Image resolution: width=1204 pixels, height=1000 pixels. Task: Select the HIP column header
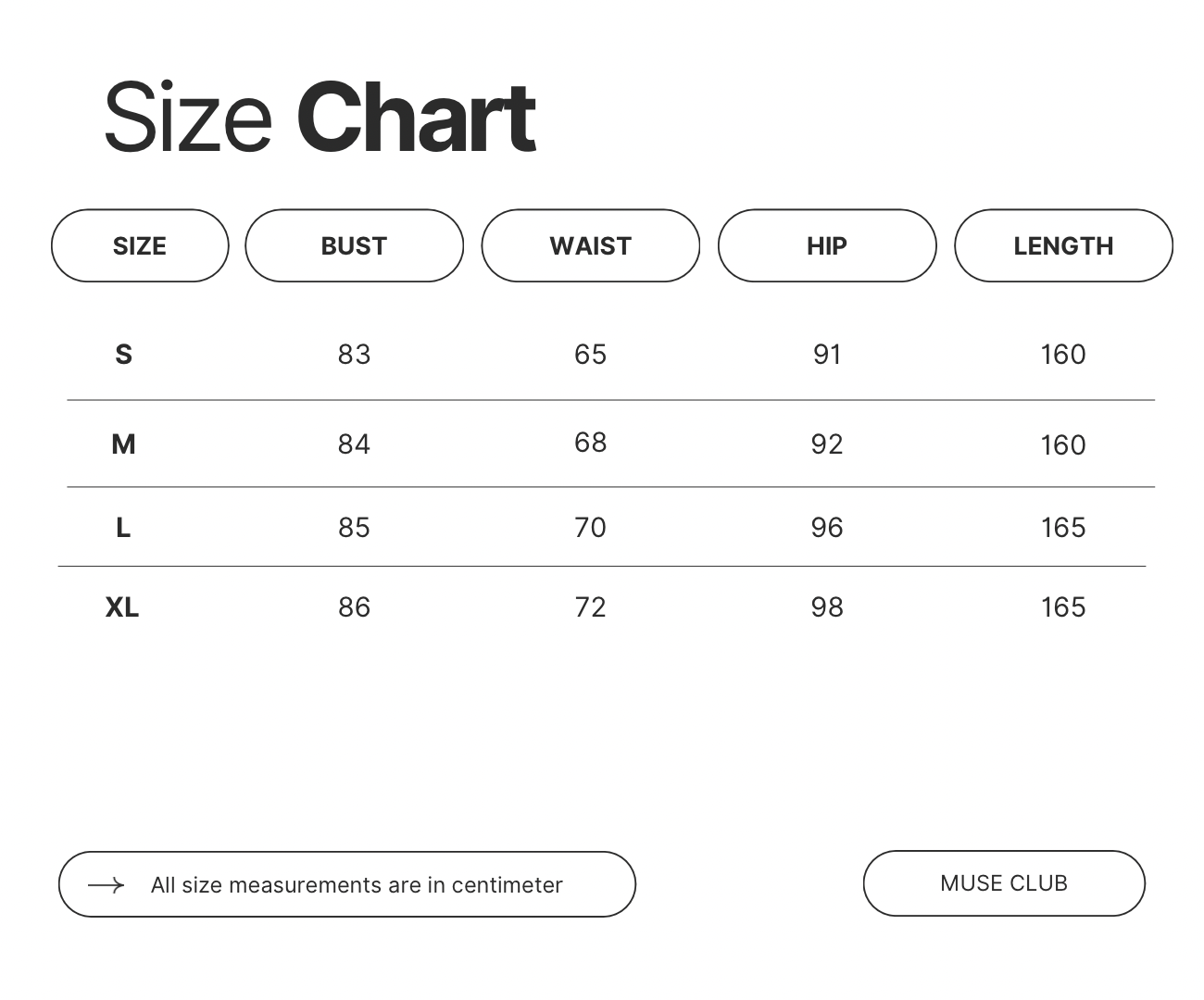tap(826, 245)
